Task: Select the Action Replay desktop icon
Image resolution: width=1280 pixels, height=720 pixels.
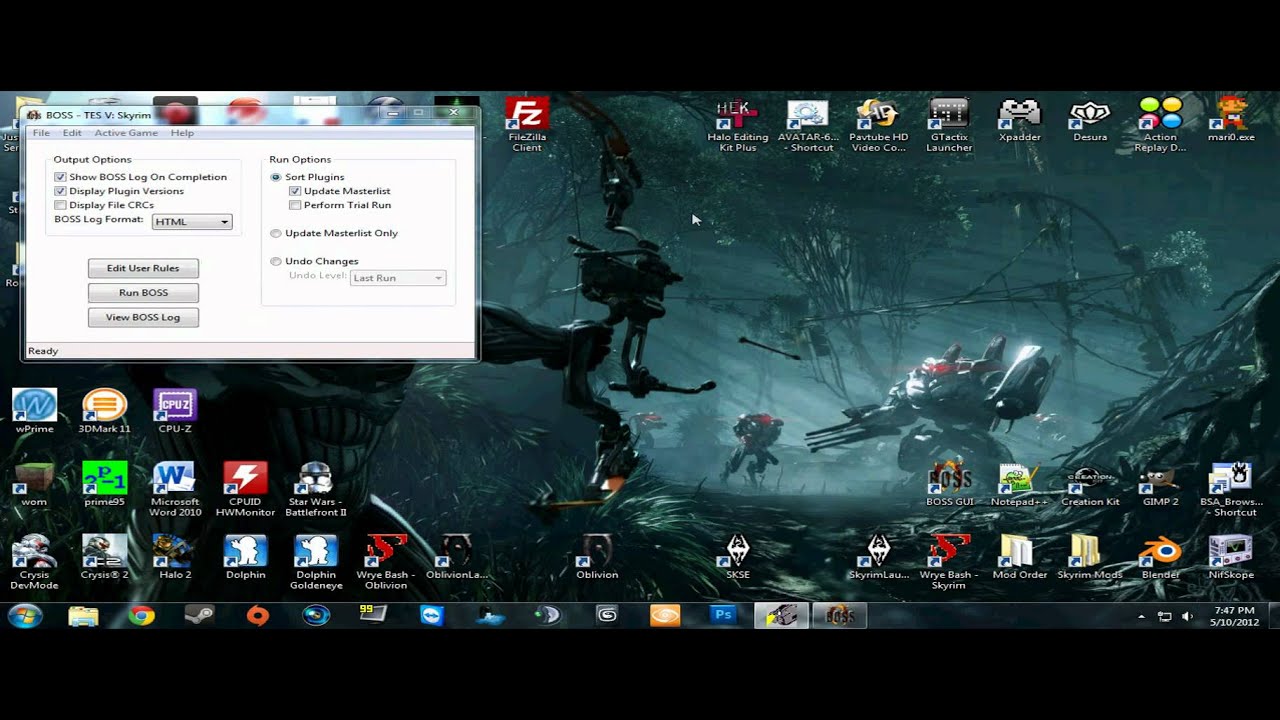Action: click(1160, 124)
